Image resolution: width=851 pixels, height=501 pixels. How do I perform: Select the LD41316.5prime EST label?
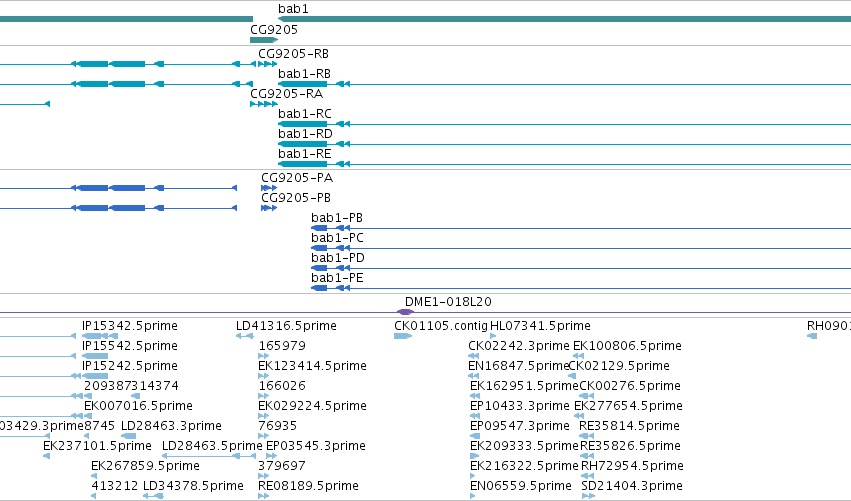(286, 326)
